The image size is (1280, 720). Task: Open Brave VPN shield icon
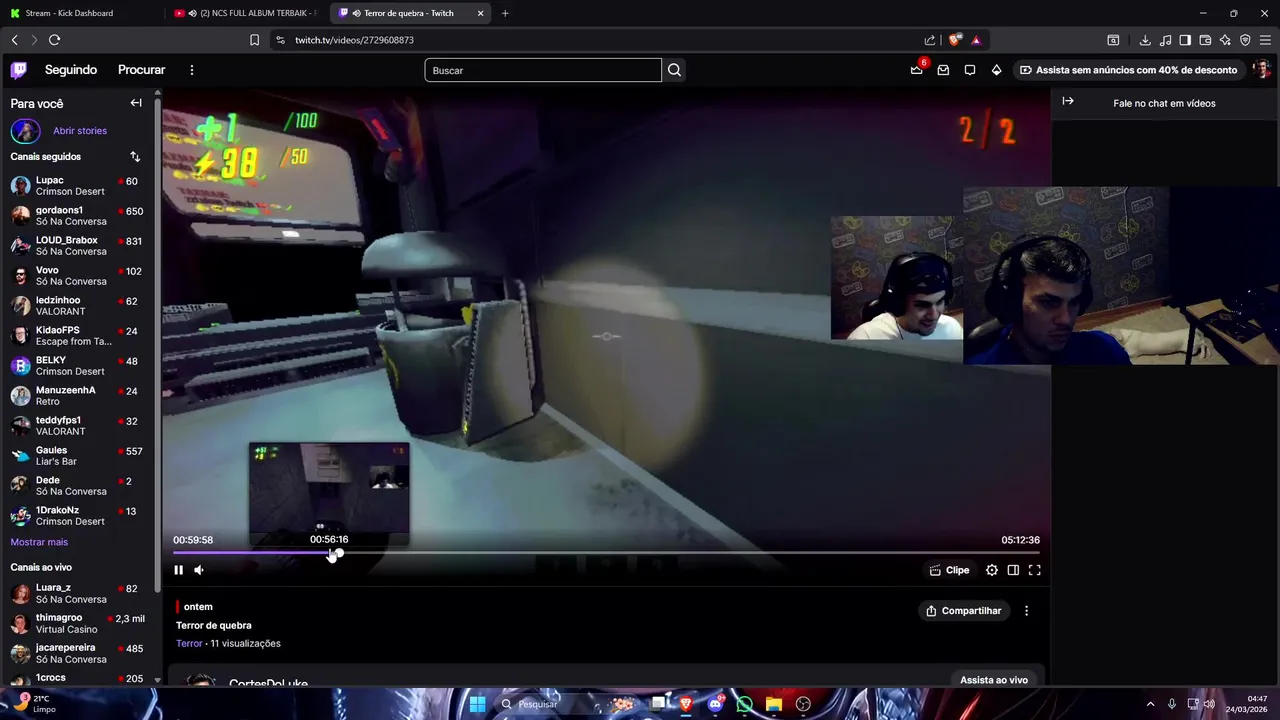click(1245, 40)
